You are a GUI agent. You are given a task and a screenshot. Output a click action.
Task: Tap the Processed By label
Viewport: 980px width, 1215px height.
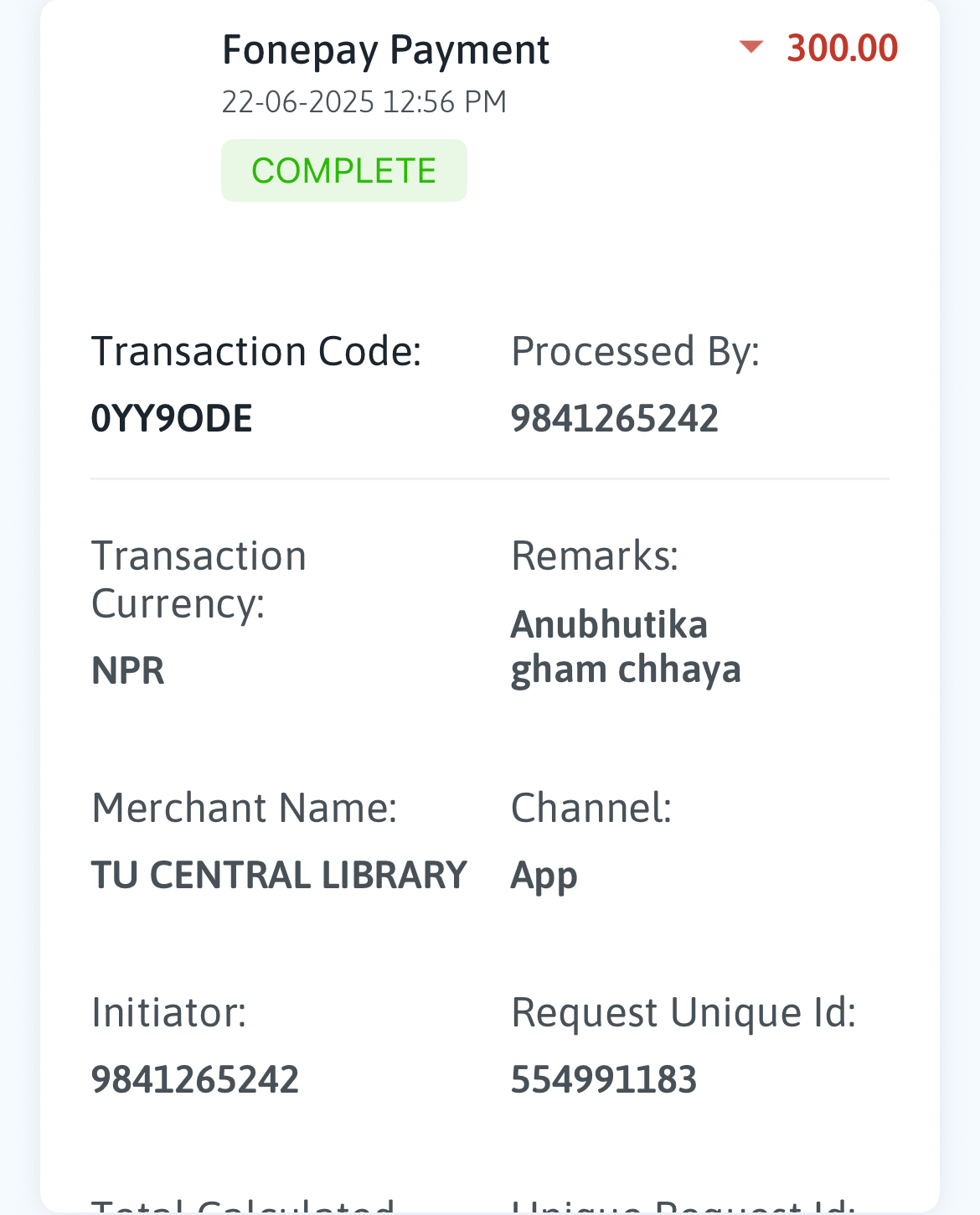[635, 351]
